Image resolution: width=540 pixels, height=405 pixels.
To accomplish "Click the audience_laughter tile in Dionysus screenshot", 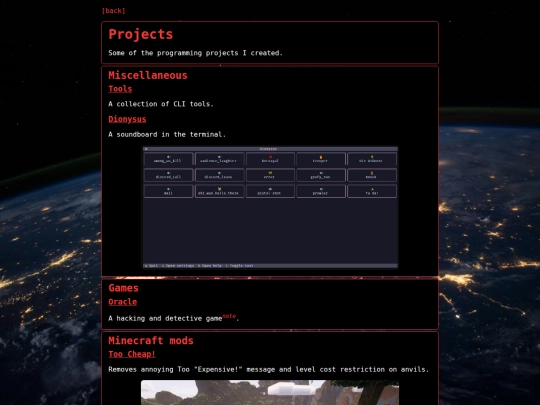I will 219,159.
